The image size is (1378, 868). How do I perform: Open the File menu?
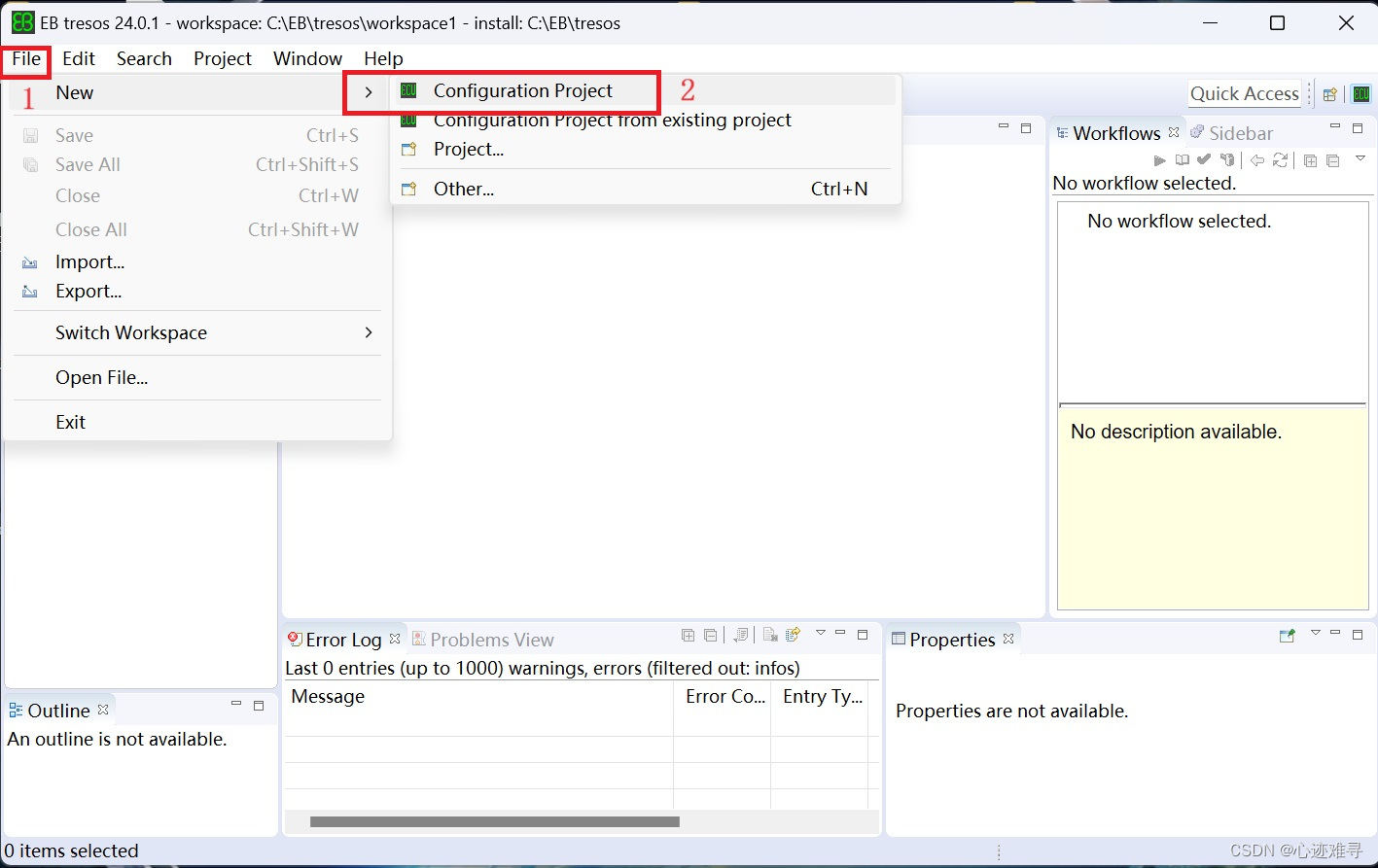coord(26,58)
